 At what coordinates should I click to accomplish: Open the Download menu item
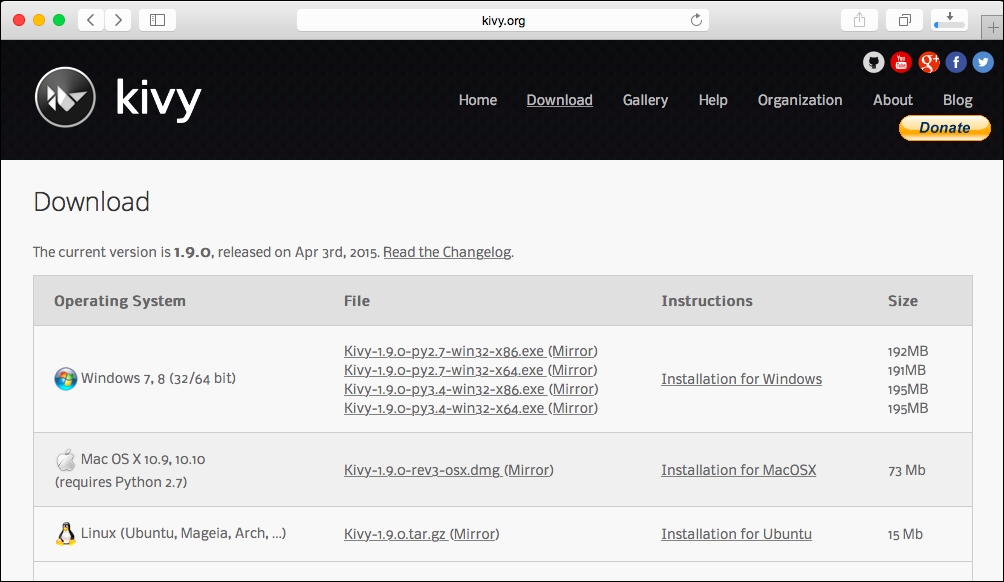click(560, 100)
